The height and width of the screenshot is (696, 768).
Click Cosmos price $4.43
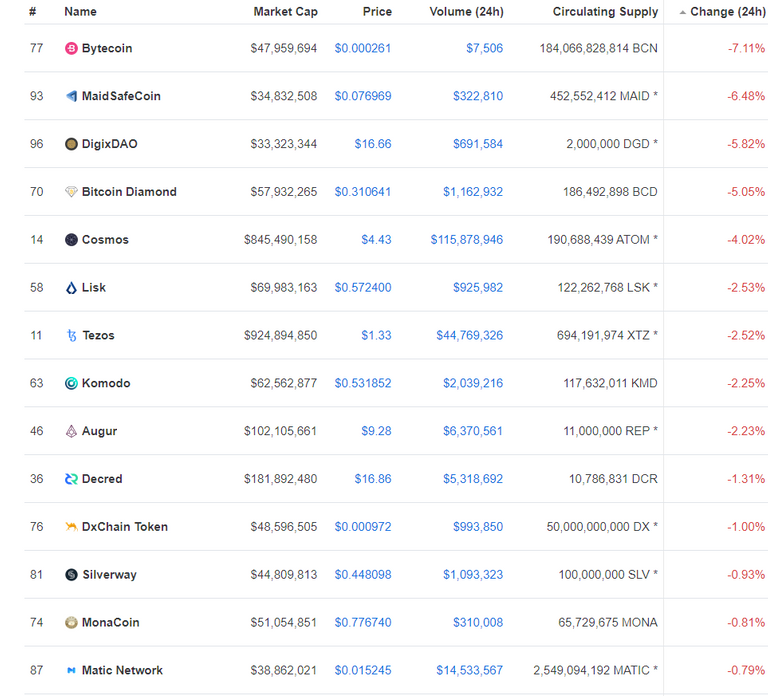[376, 240]
